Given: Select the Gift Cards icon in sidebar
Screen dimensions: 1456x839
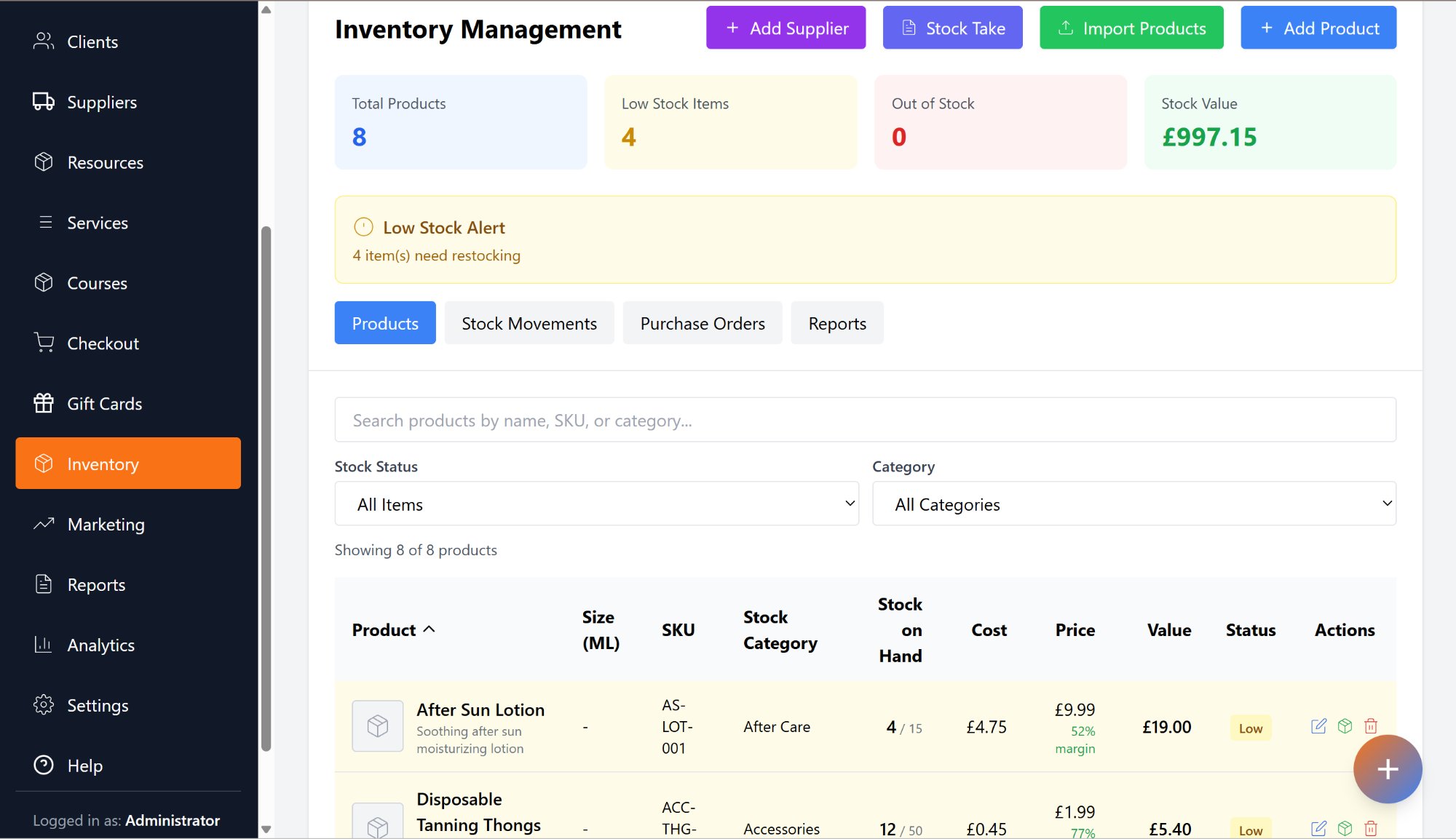Looking at the screenshot, I should tap(44, 403).
